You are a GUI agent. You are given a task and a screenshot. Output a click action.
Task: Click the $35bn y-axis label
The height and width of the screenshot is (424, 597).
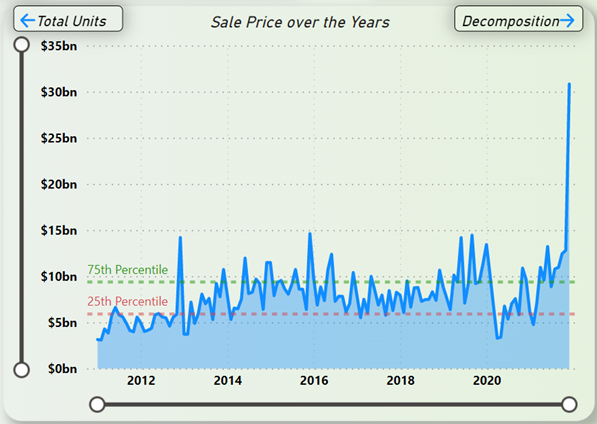tap(59, 46)
